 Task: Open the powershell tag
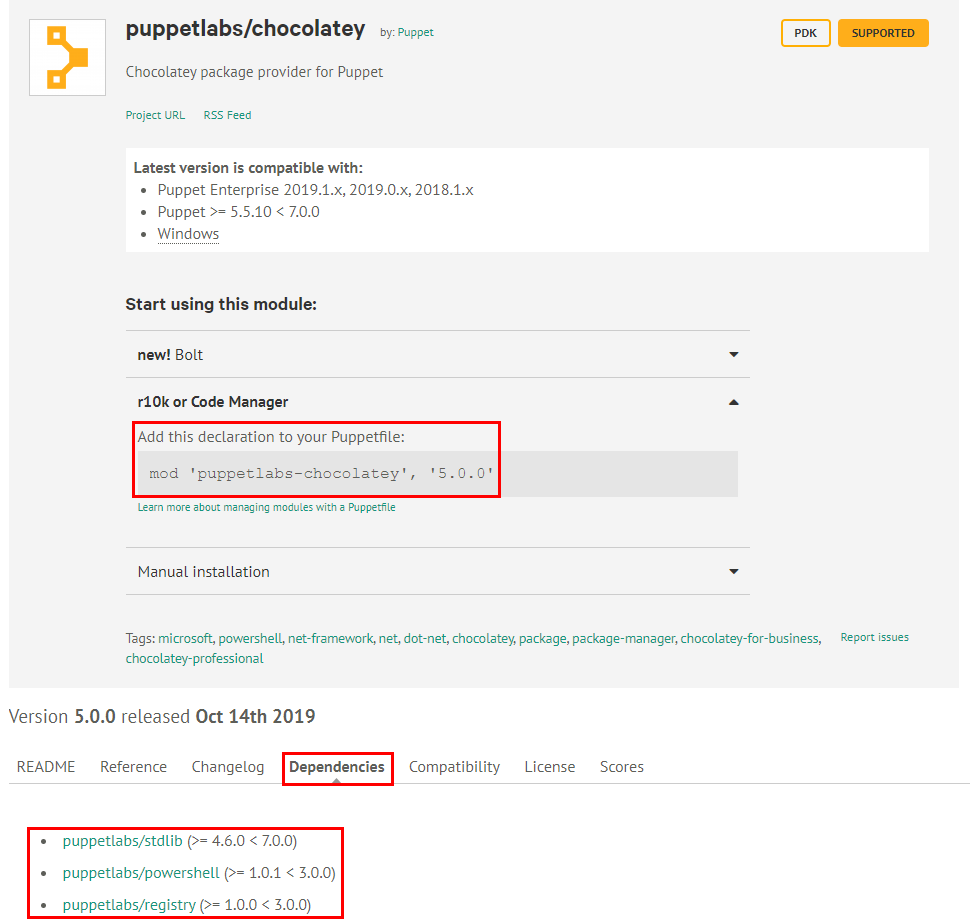(x=250, y=638)
